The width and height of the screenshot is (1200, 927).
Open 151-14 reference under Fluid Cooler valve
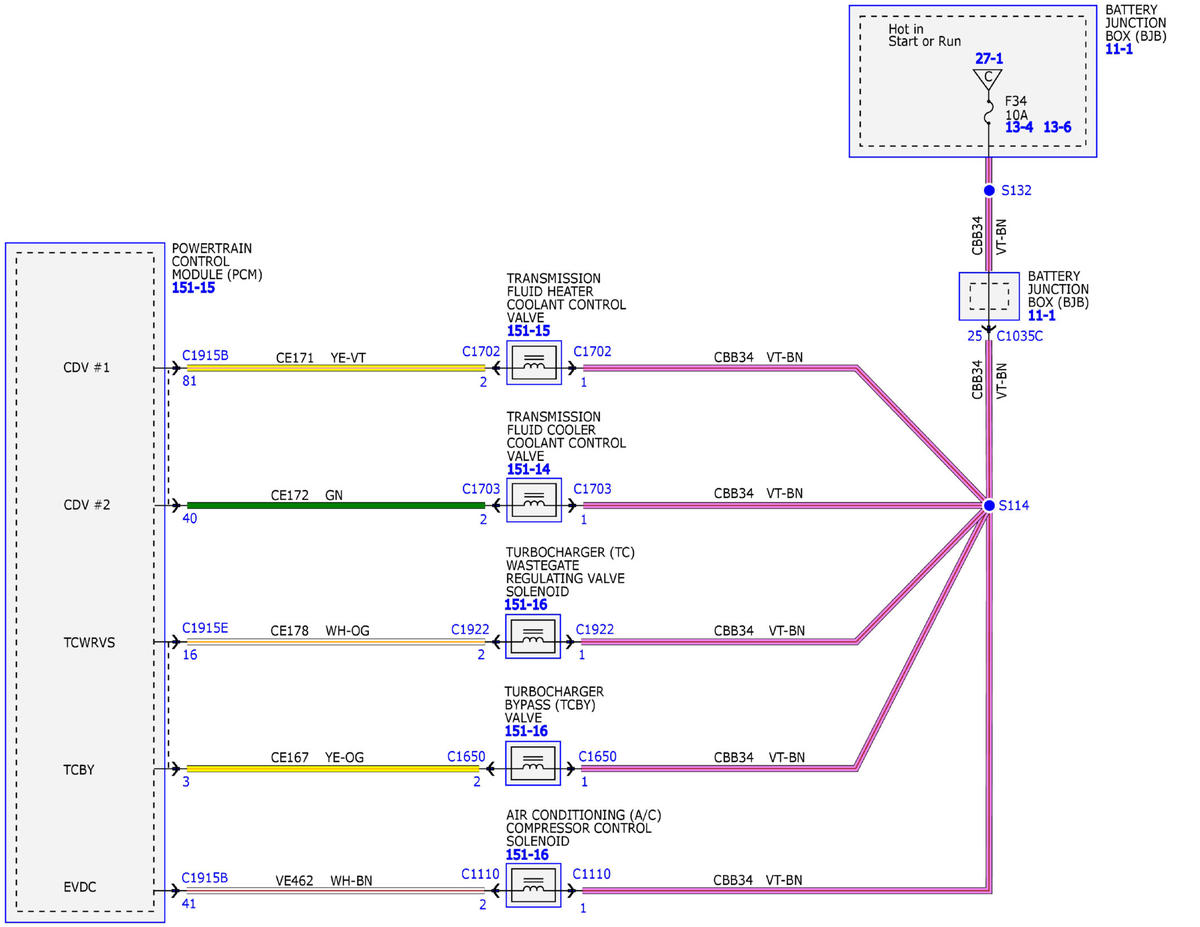(528, 469)
